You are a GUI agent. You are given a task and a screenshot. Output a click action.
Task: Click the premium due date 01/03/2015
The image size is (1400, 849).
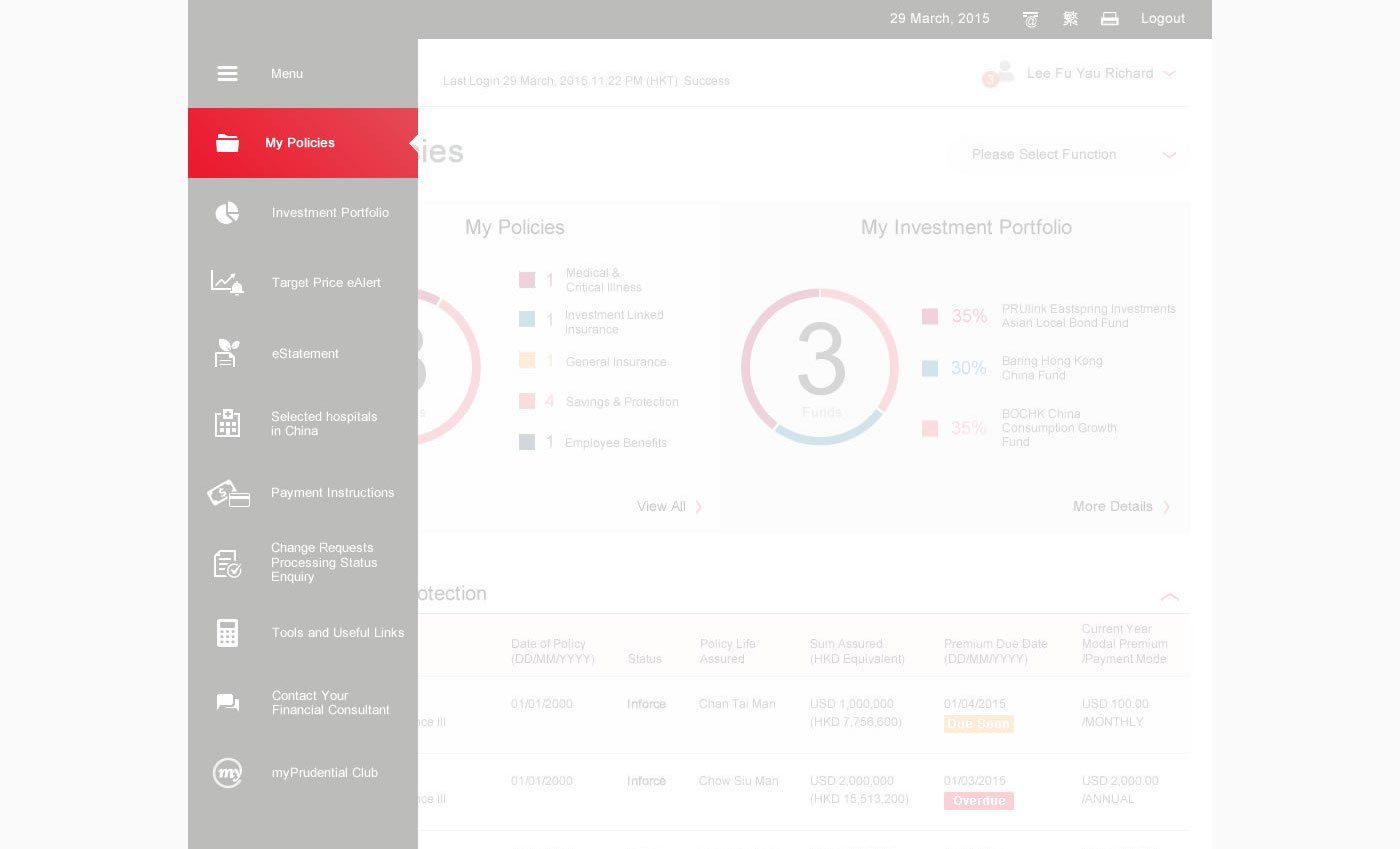pyautogui.click(x=975, y=781)
